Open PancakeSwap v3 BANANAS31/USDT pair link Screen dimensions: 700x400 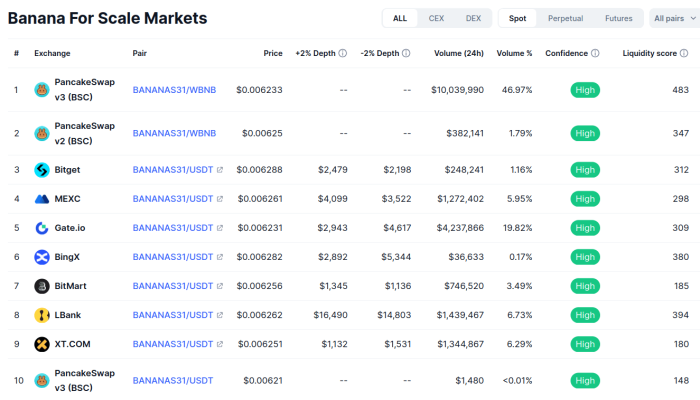pyautogui.click(x=173, y=381)
